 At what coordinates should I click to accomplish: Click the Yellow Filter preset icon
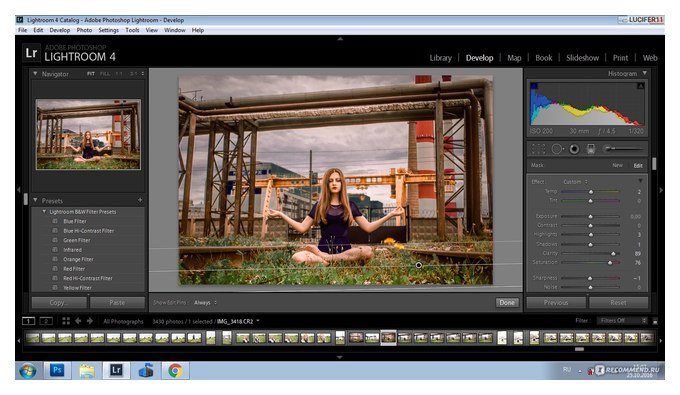click(x=55, y=287)
